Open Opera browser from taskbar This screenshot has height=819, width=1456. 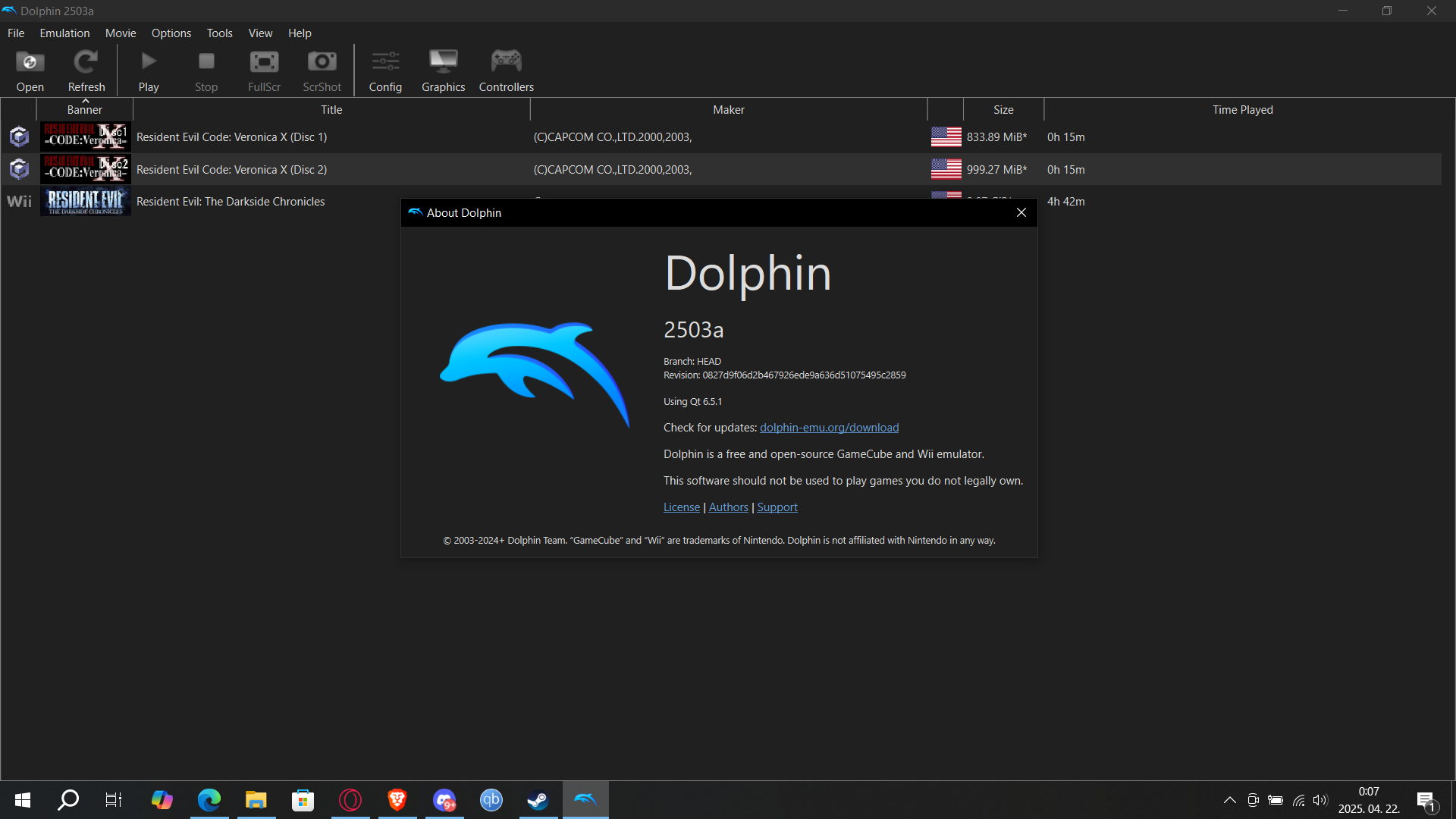(350, 800)
